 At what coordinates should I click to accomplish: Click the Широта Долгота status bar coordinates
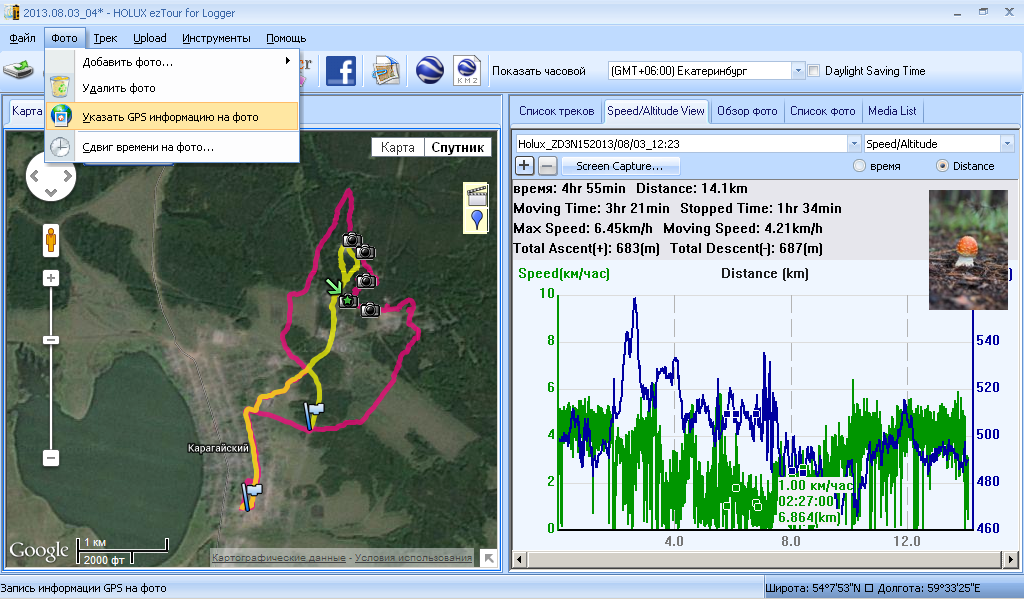[x=872, y=588]
